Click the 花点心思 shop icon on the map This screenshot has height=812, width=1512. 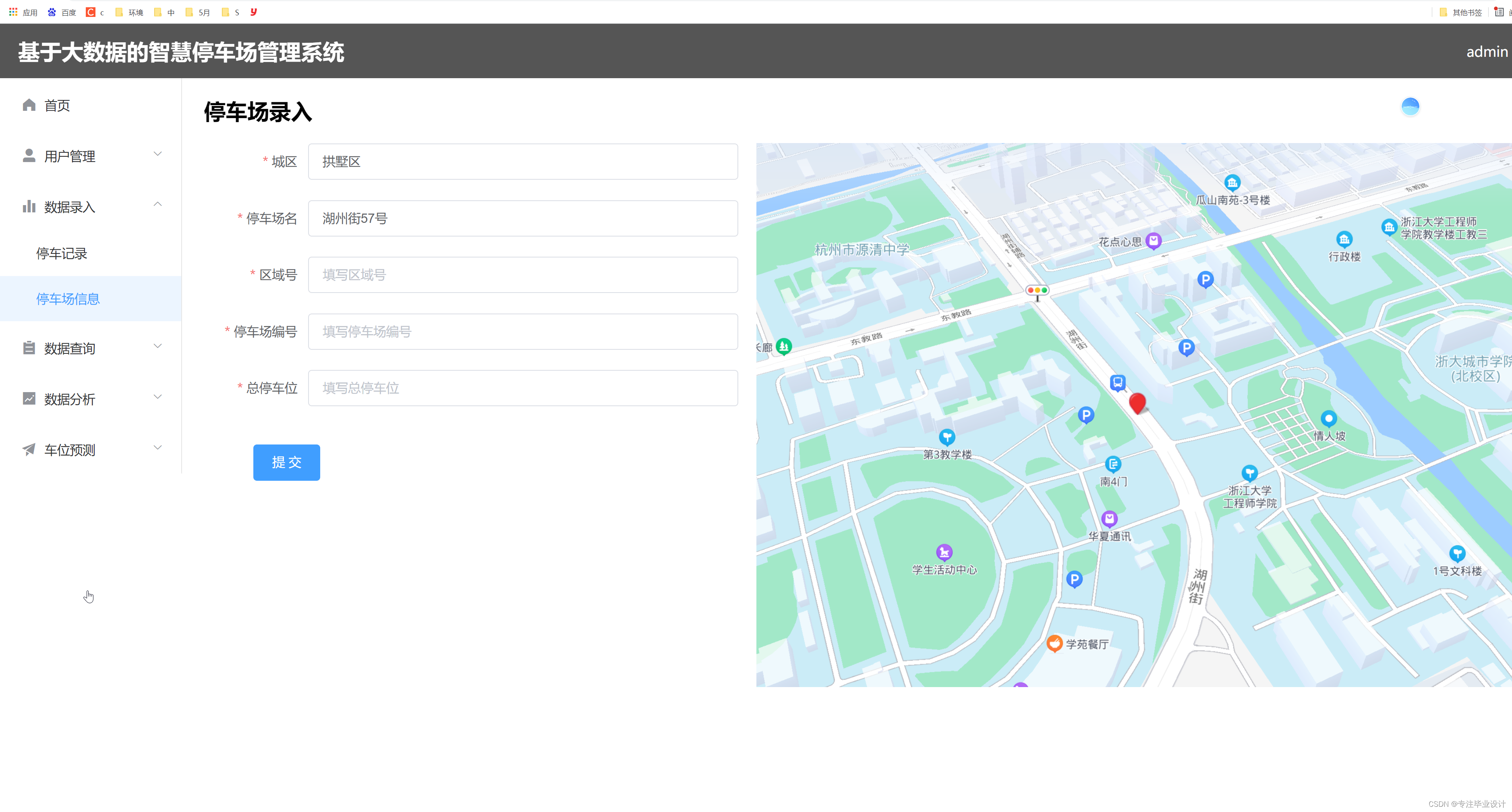click(x=1154, y=240)
